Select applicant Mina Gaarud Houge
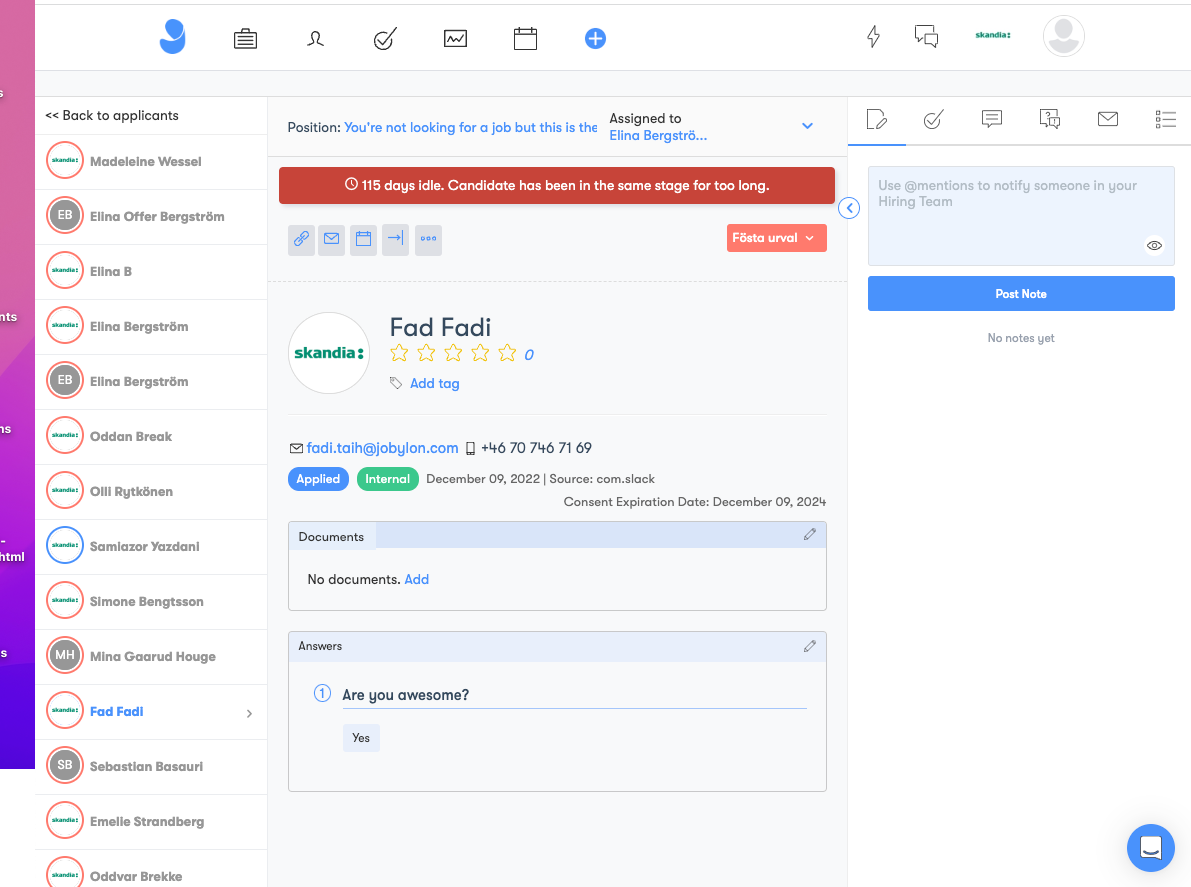1191x887 pixels. [151, 656]
